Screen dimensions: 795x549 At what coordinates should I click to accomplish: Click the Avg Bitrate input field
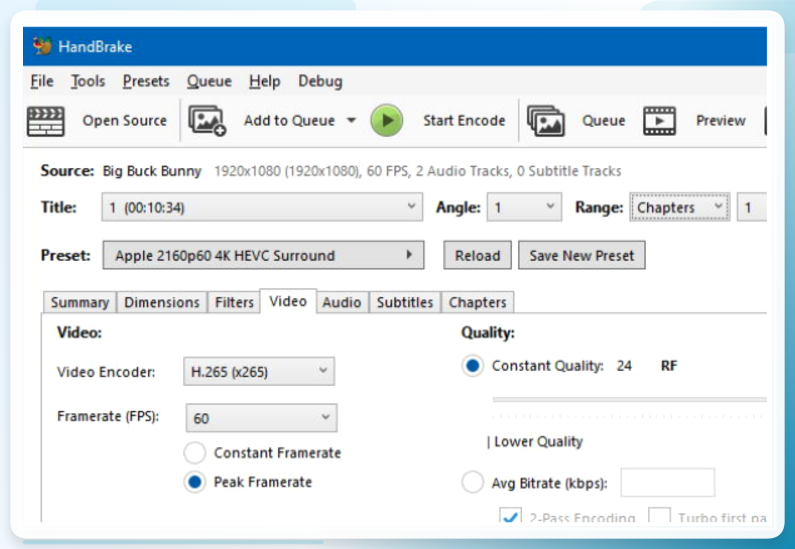(668, 483)
